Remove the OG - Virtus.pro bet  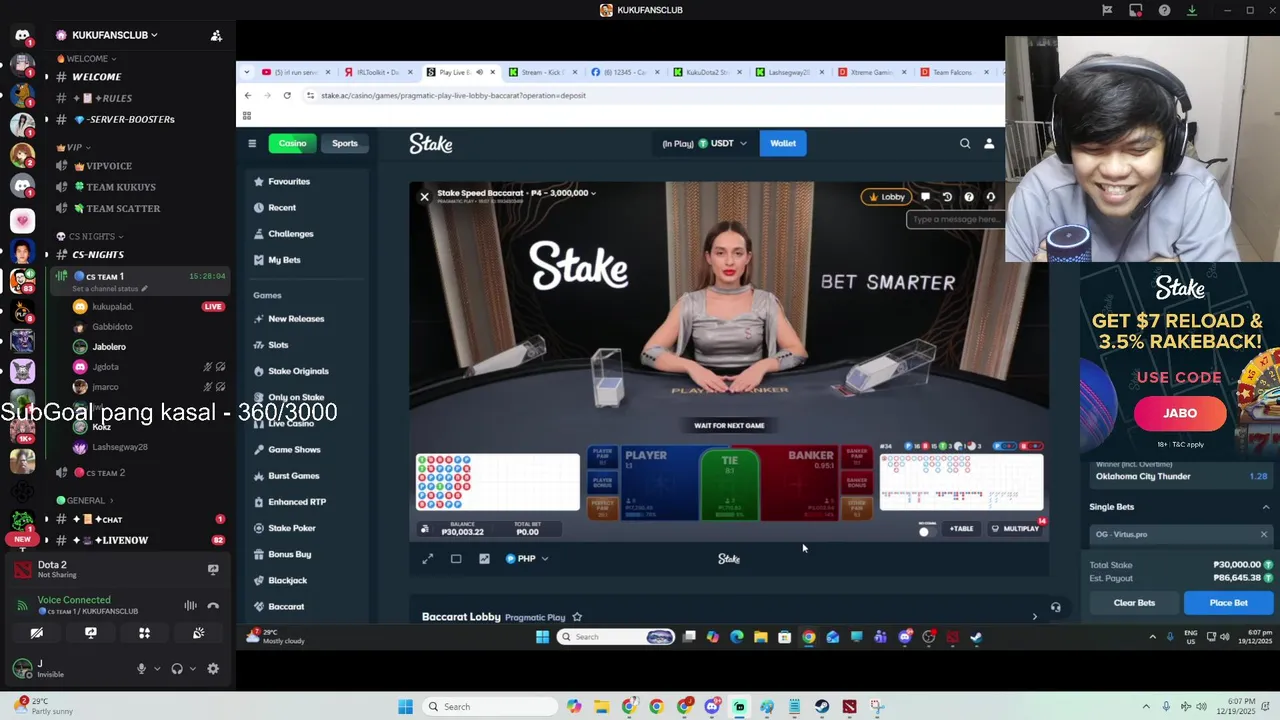[x=1264, y=534]
